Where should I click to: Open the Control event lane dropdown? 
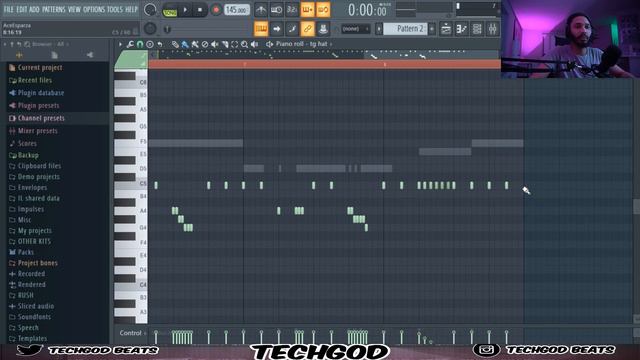click(132, 333)
